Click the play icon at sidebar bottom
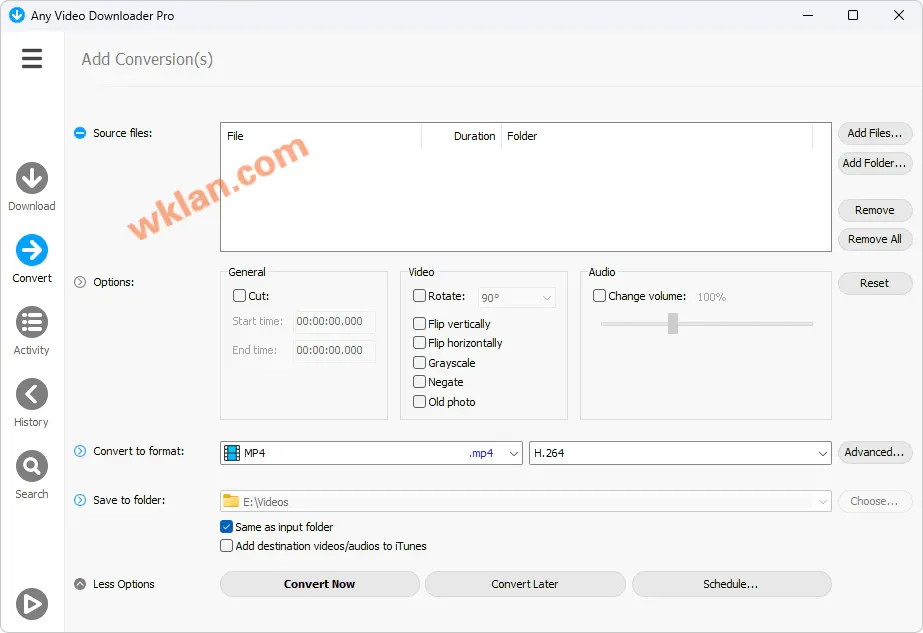The height and width of the screenshot is (633, 923). coord(32,603)
